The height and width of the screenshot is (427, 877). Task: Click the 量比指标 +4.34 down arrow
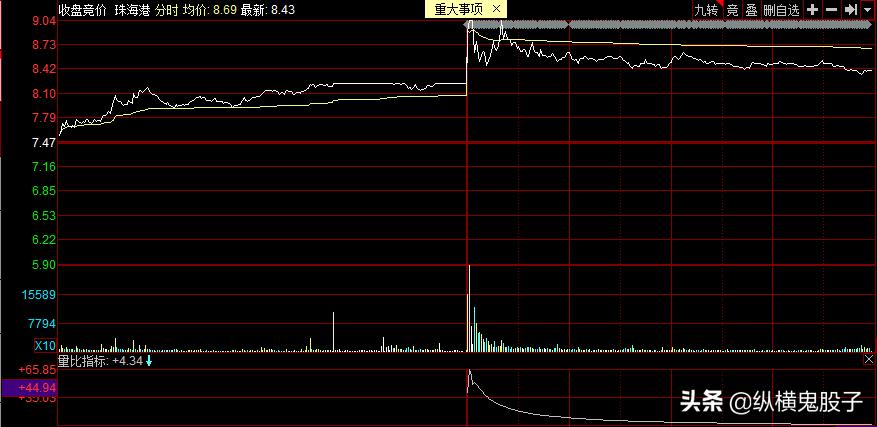click(149, 361)
